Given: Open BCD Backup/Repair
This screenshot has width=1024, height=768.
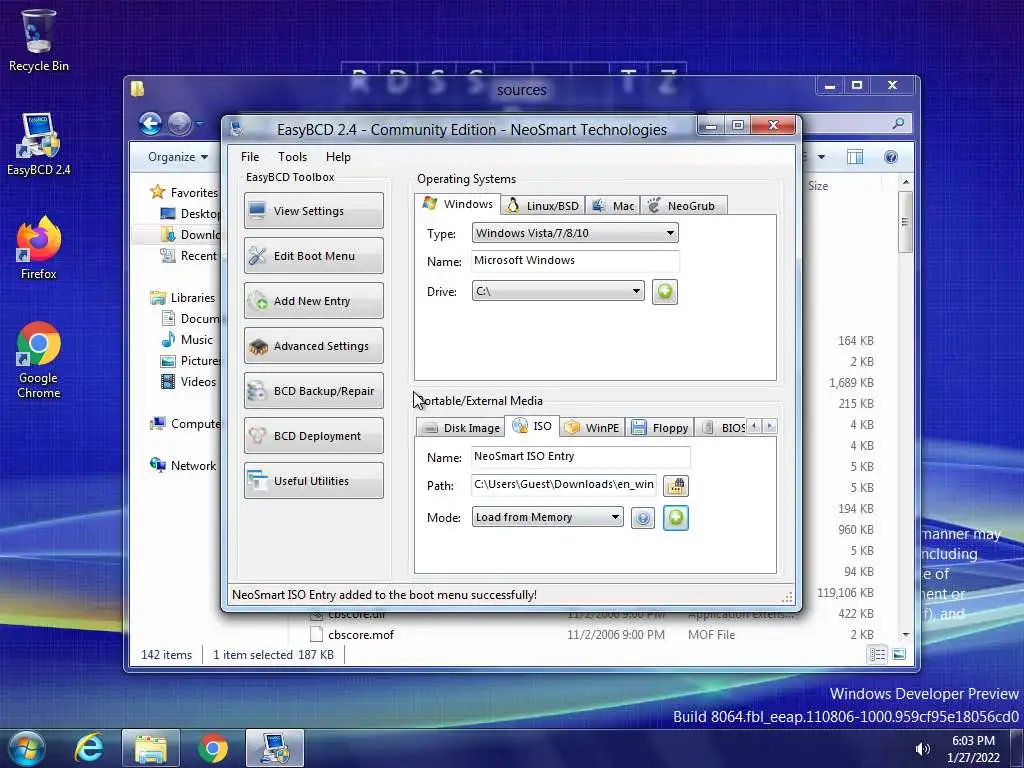Looking at the screenshot, I should click(x=313, y=391).
